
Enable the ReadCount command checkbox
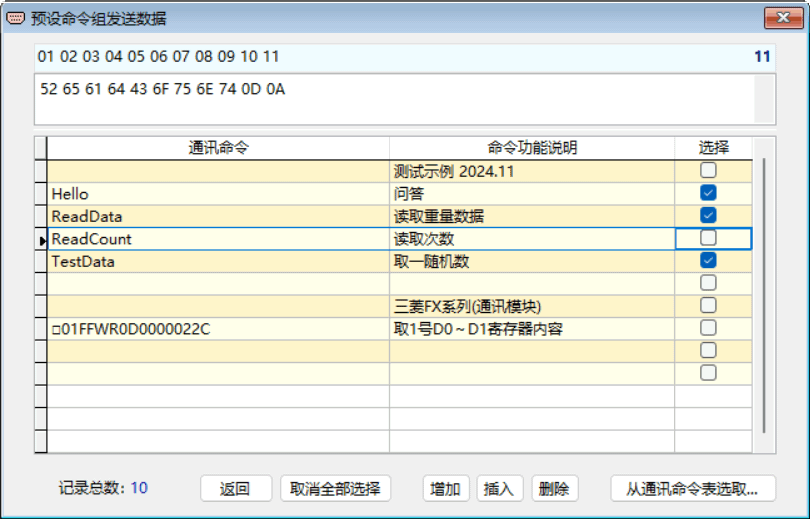[708, 238]
